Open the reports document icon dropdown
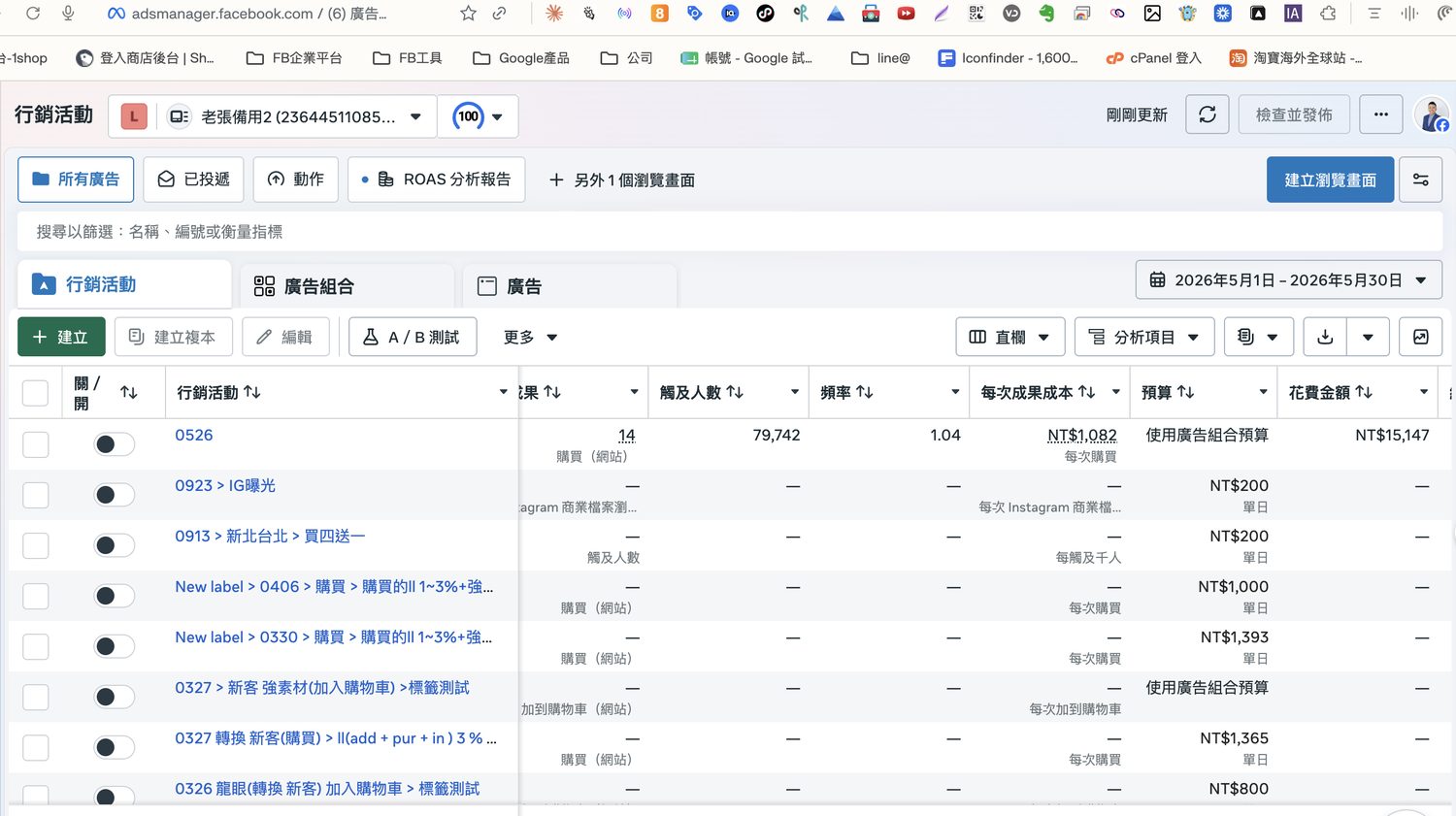 pyautogui.click(x=1258, y=337)
